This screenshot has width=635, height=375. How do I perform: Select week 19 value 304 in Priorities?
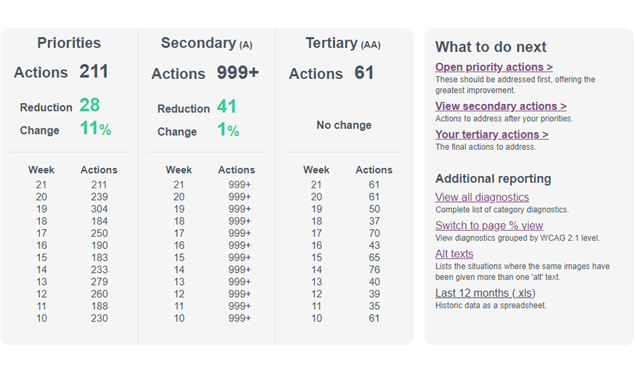[x=99, y=209]
